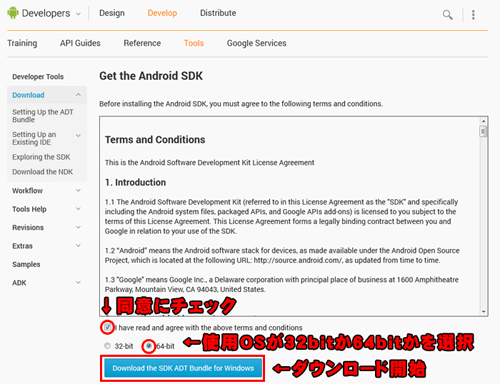Click the Terms and Conditions heading
The image size is (500, 384).
pyautogui.click(x=155, y=140)
